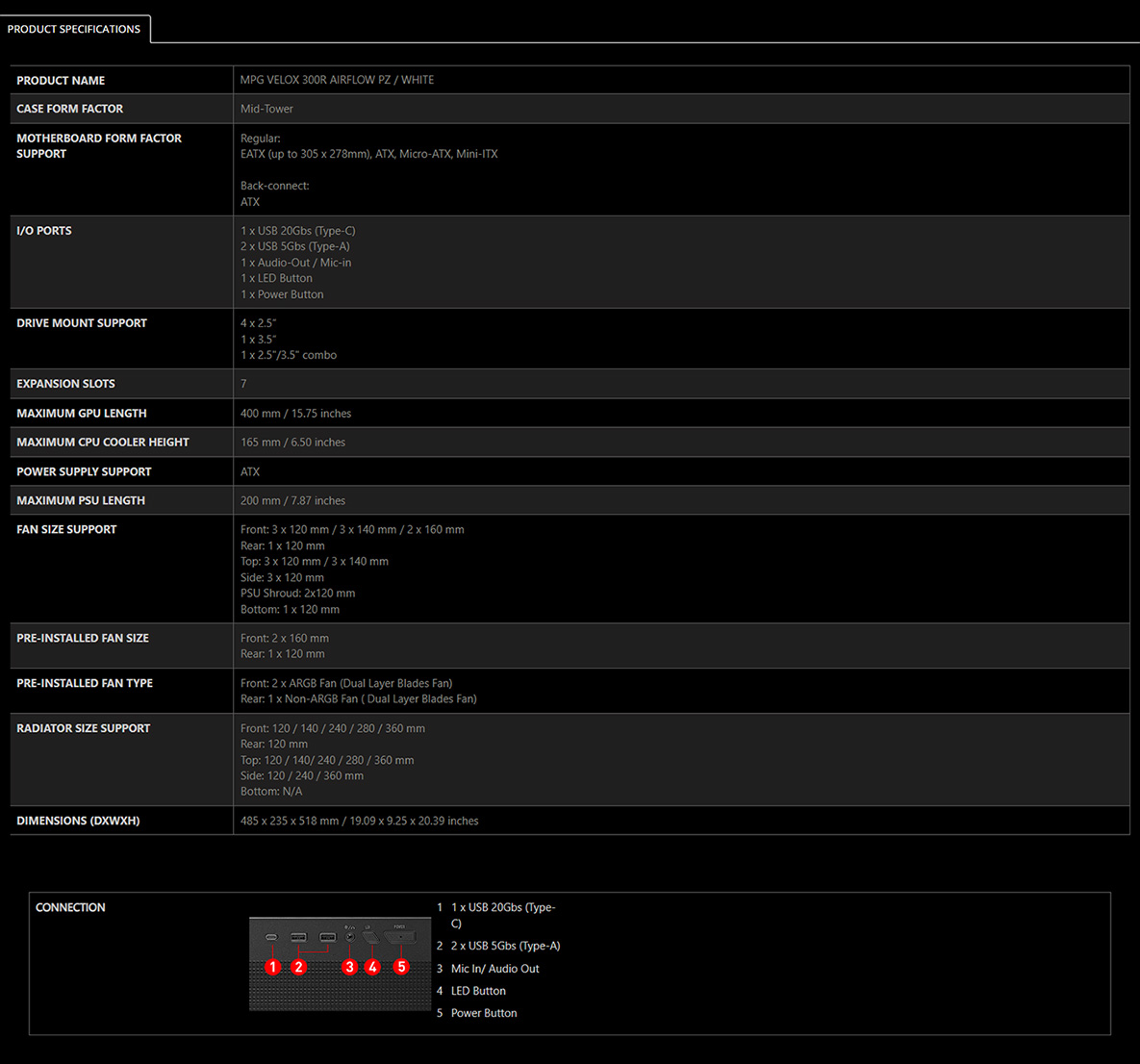The width and height of the screenshot is (1140, 1064).
Task: Click legend item '2 x USB 5Gbs (Type-A)'
Action: pos(505,947)
